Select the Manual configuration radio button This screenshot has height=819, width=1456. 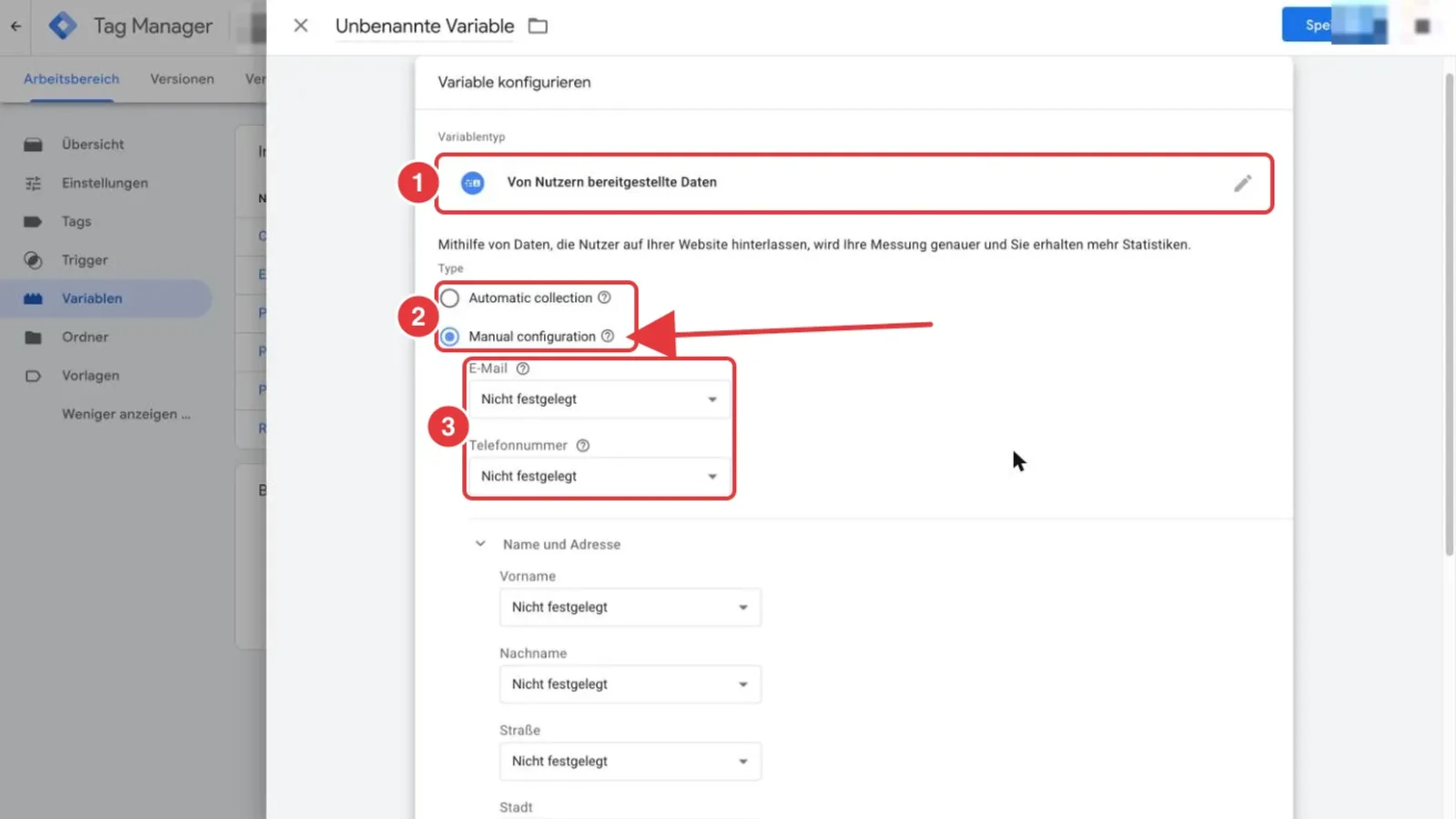tap(450, 337)
